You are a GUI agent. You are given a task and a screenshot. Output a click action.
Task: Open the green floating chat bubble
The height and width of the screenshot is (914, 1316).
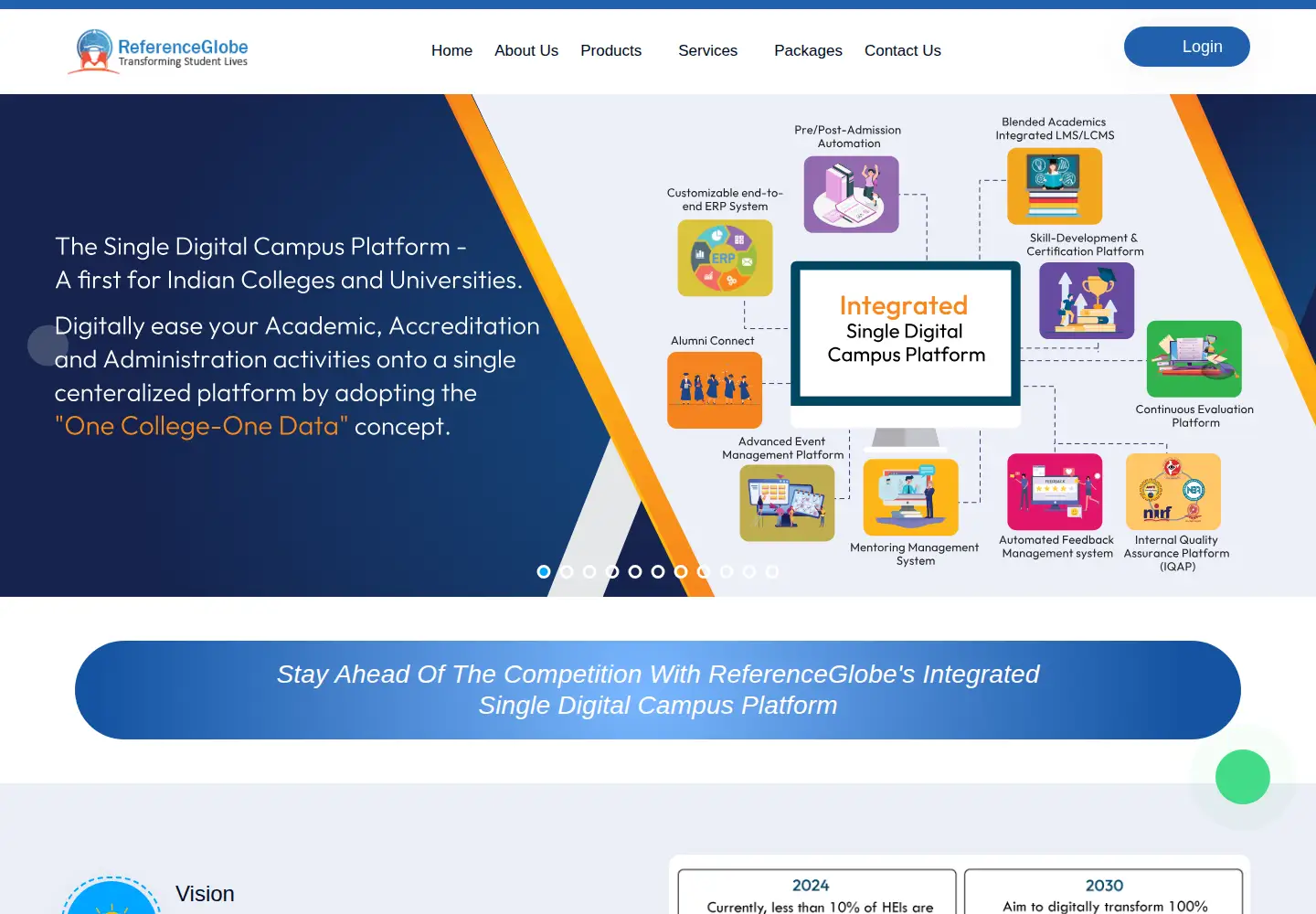coord(1243,777)
